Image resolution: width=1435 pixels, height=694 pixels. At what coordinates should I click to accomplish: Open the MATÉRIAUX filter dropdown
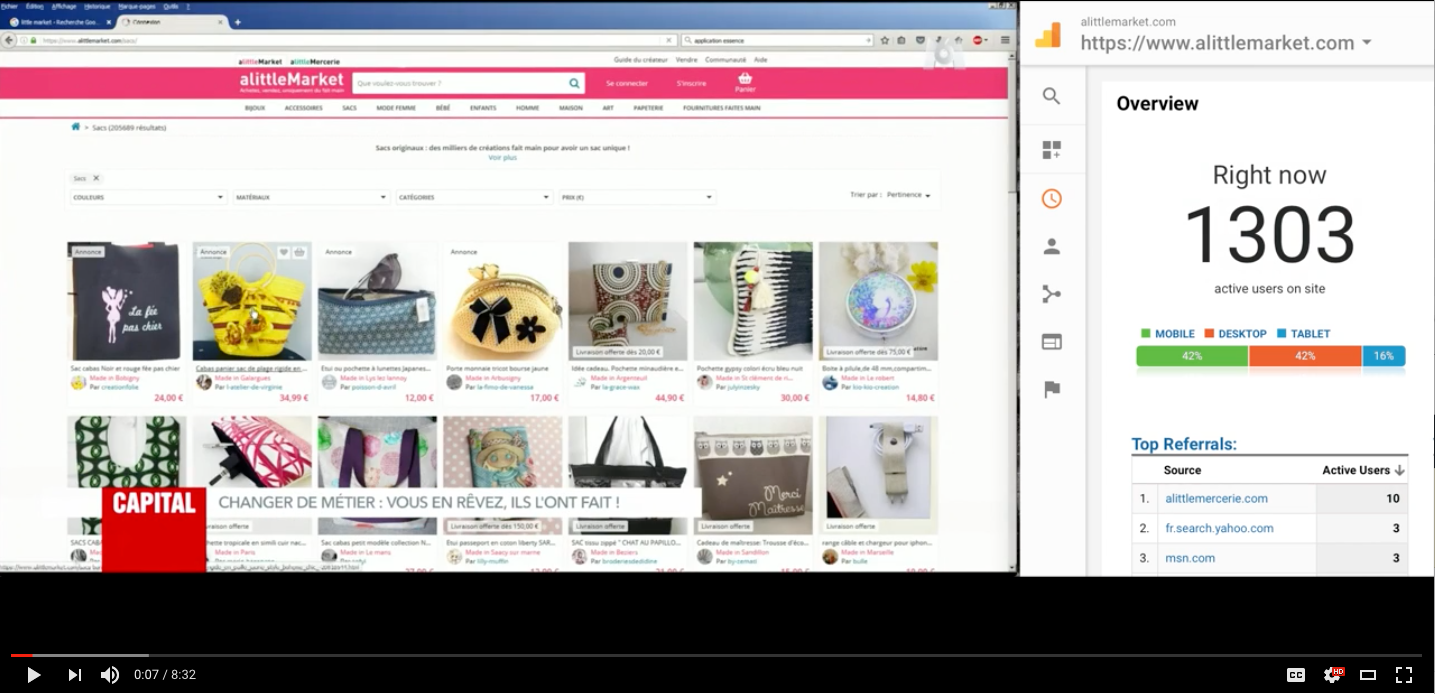pos(311,197)
